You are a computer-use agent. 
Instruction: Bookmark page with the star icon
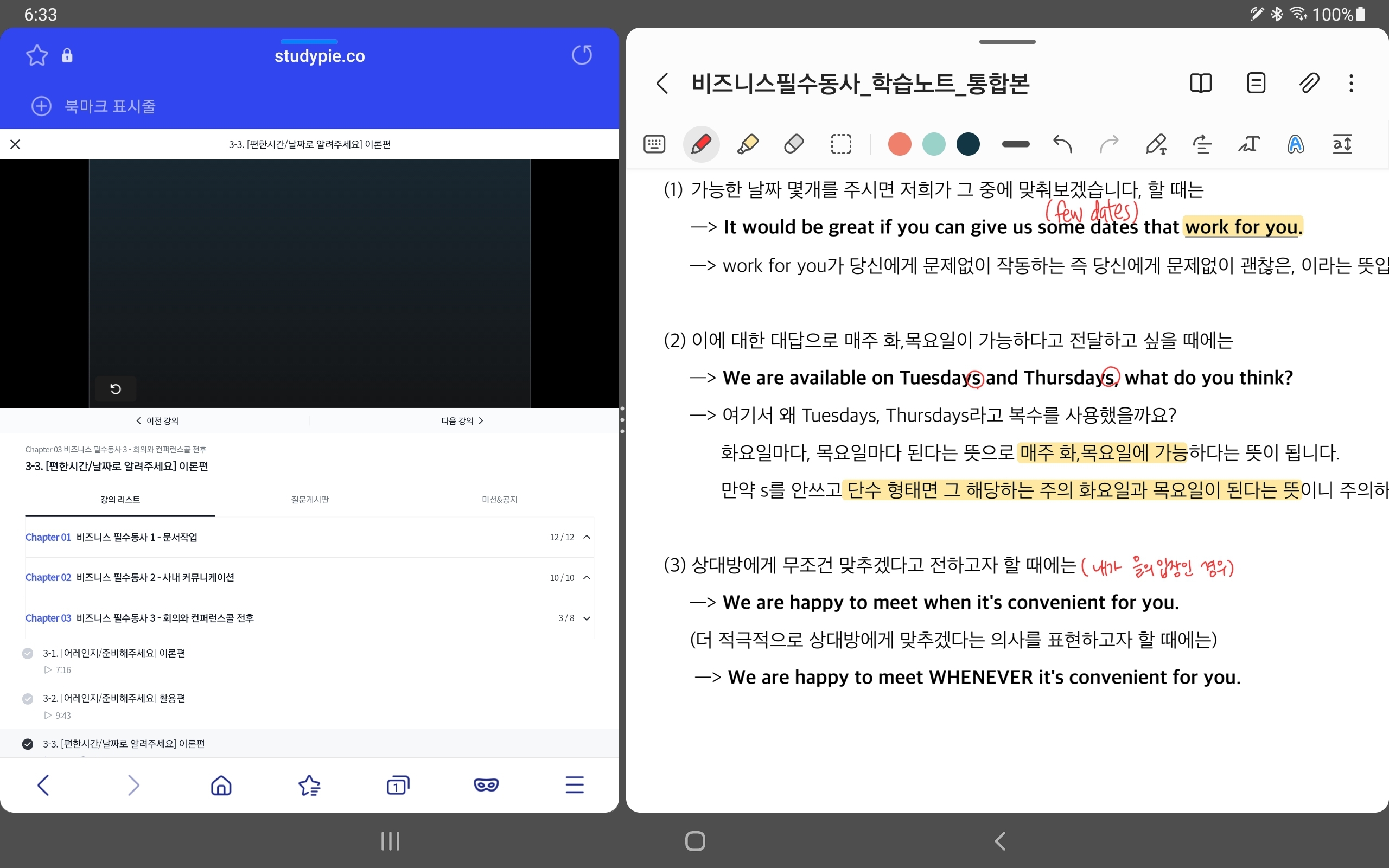tap(37, 56)
